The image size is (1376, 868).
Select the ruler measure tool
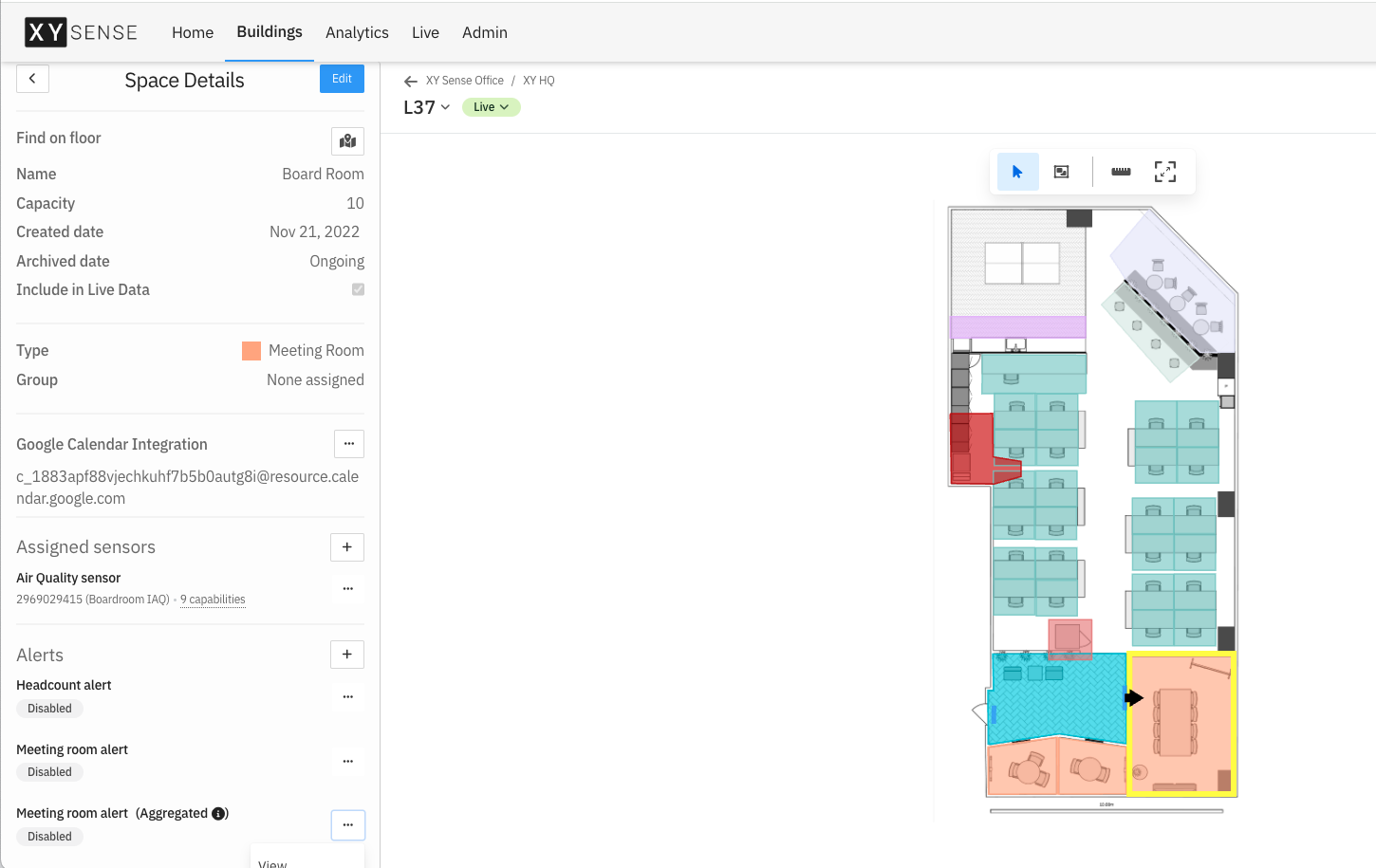pos(1121,172)
